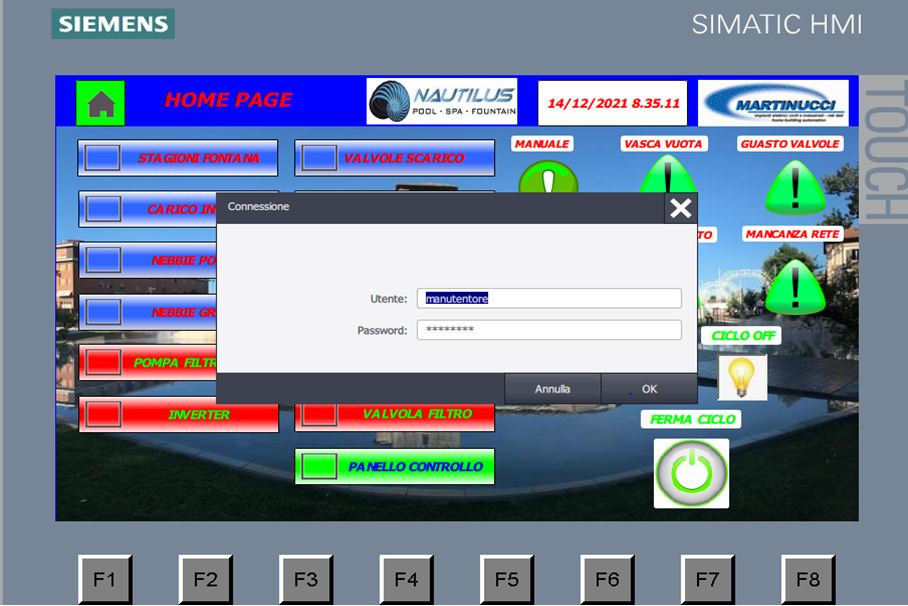Select the Utente input field
Image resolution: width=908 pixels, height=606 pixels.
coord(549,298)
